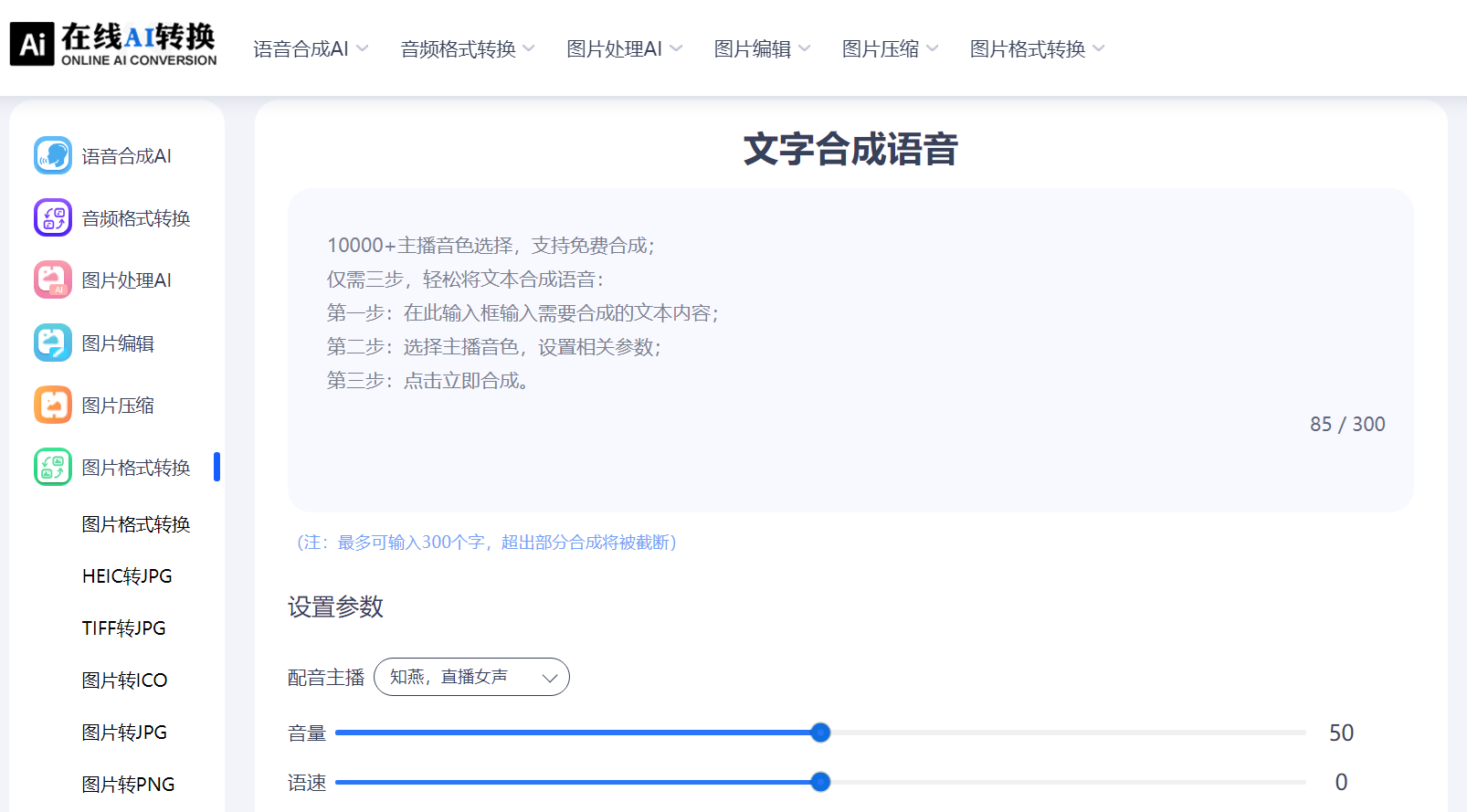This screenshot has height=812, width=1467.
Task: Click the 85 / 300 character counter
Action: [x=1347, y=424]
